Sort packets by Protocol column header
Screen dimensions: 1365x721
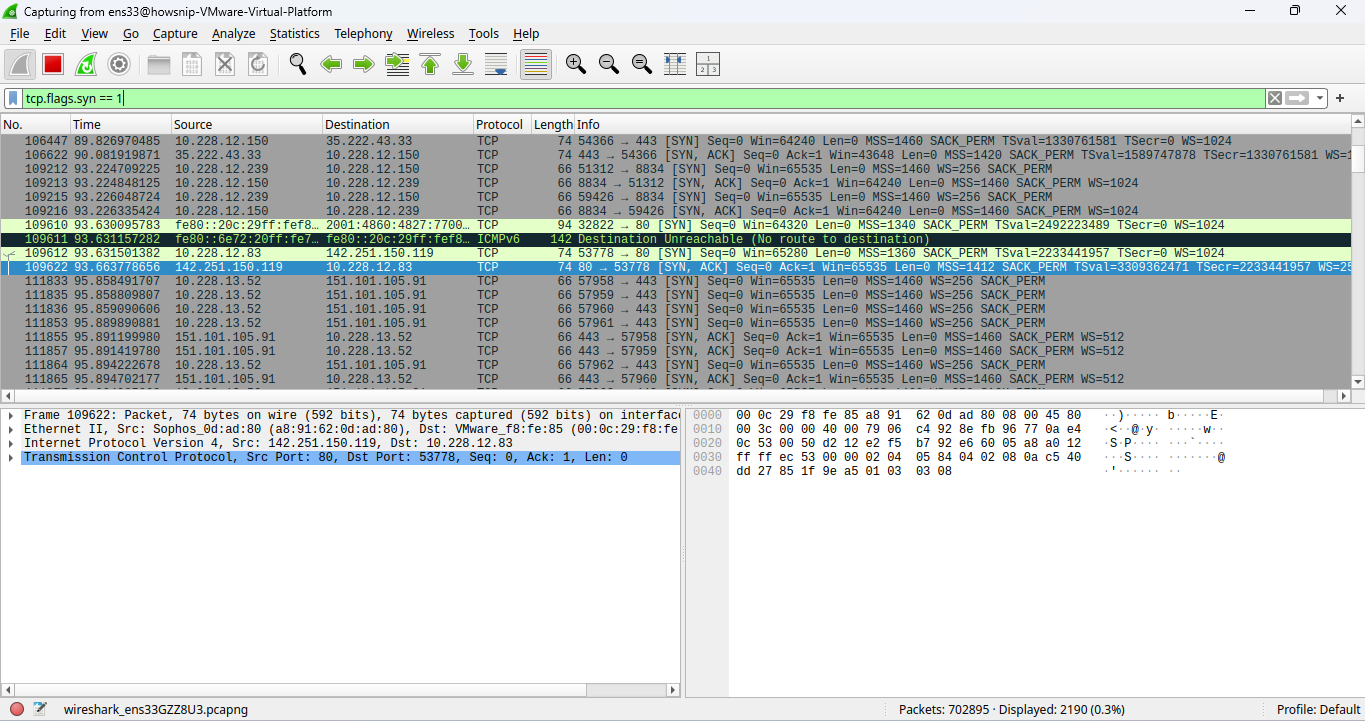(x=501, y=125)
